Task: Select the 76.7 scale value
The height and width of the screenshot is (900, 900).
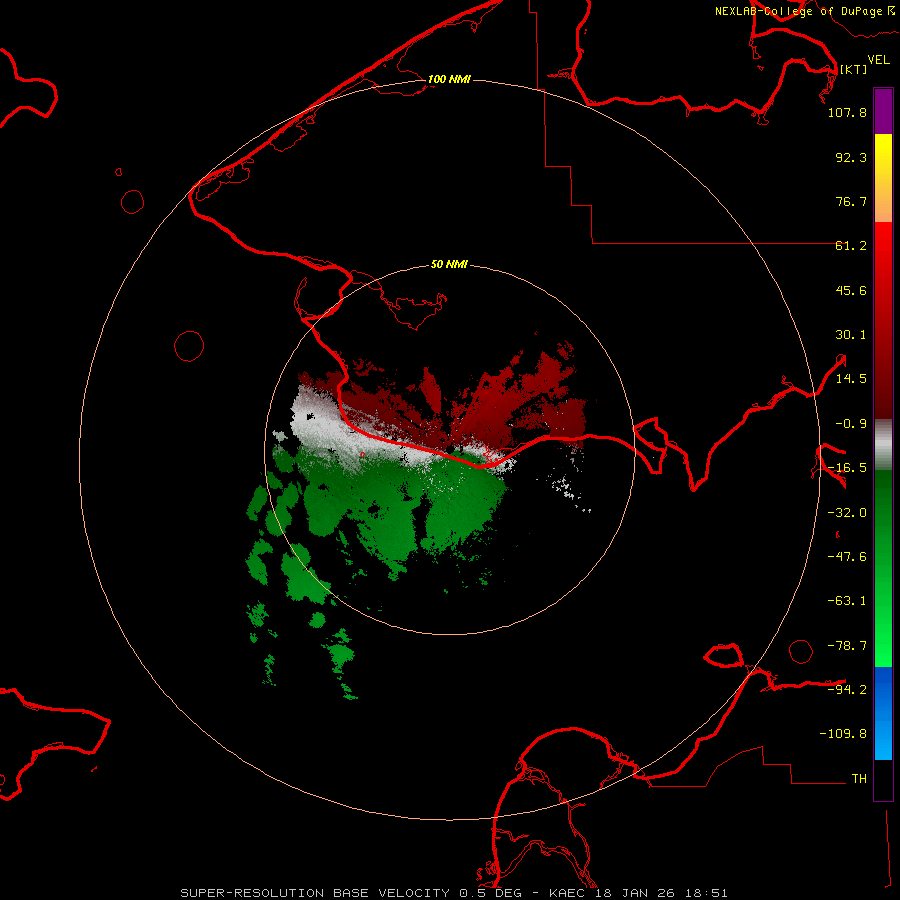Action: point(851,201)
